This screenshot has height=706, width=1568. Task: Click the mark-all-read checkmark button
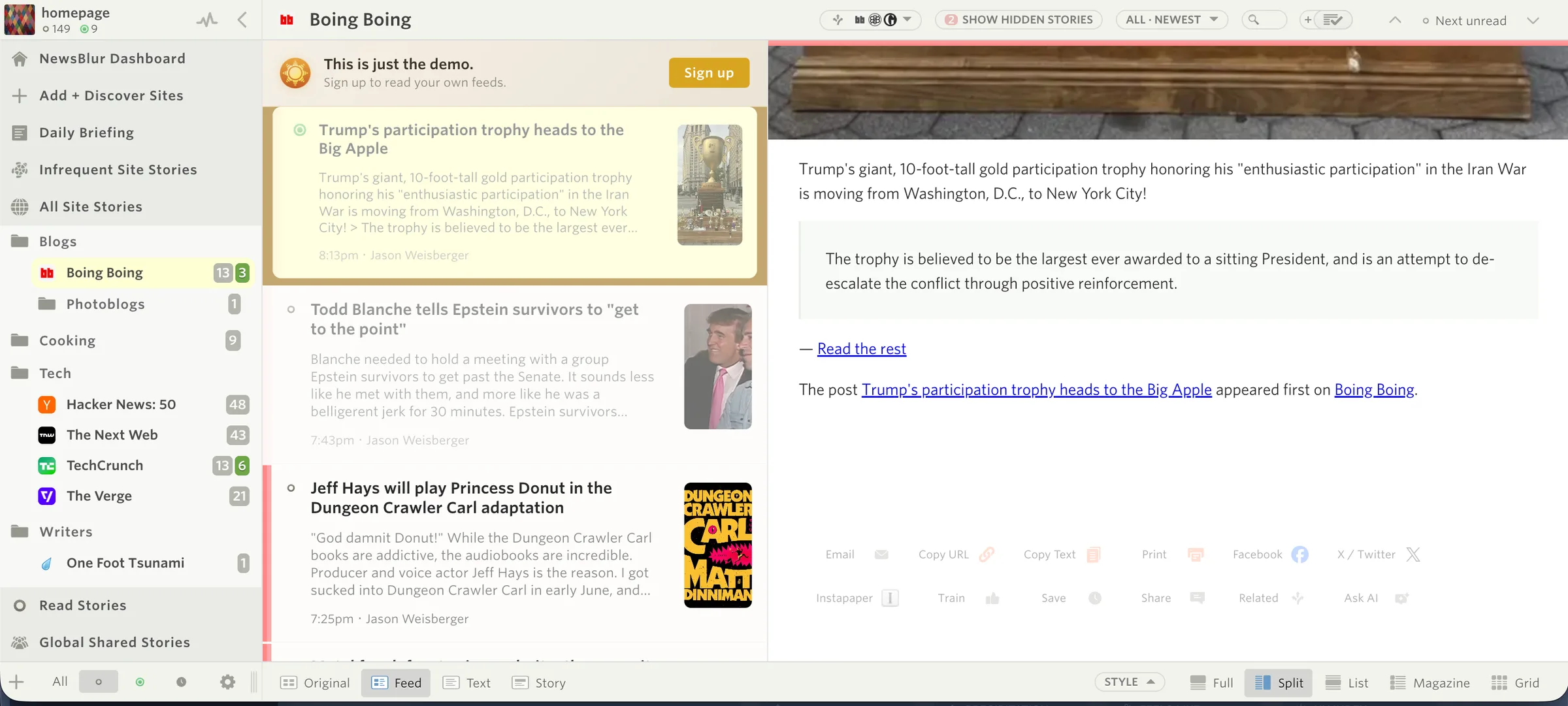[x=1333, y=20]
